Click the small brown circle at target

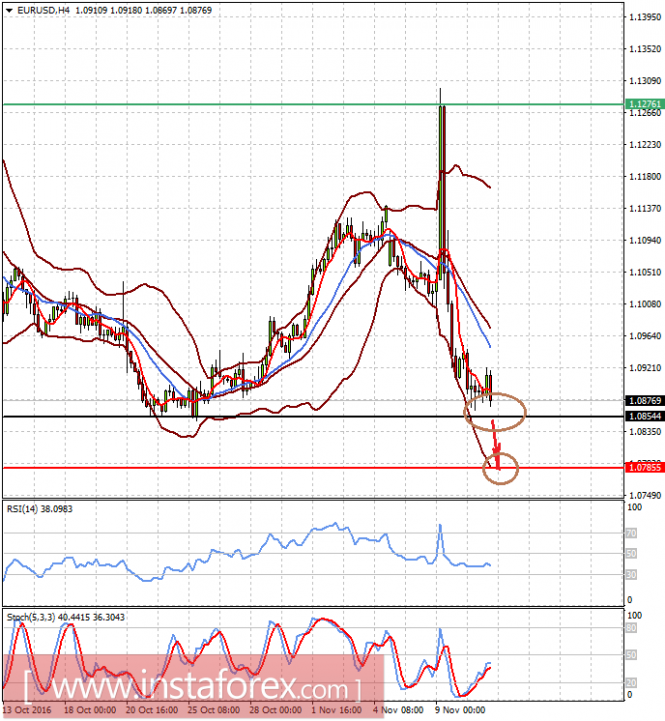500,468
